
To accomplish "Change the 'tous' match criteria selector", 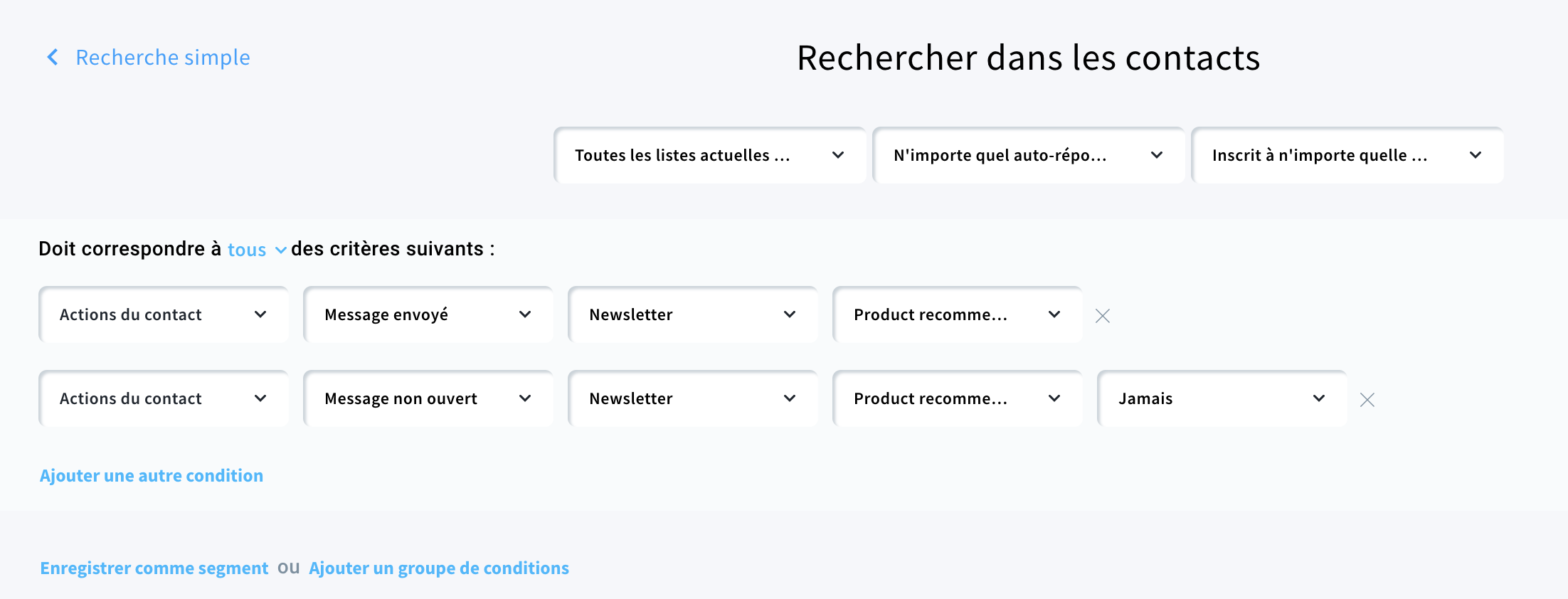I will 256,250.
